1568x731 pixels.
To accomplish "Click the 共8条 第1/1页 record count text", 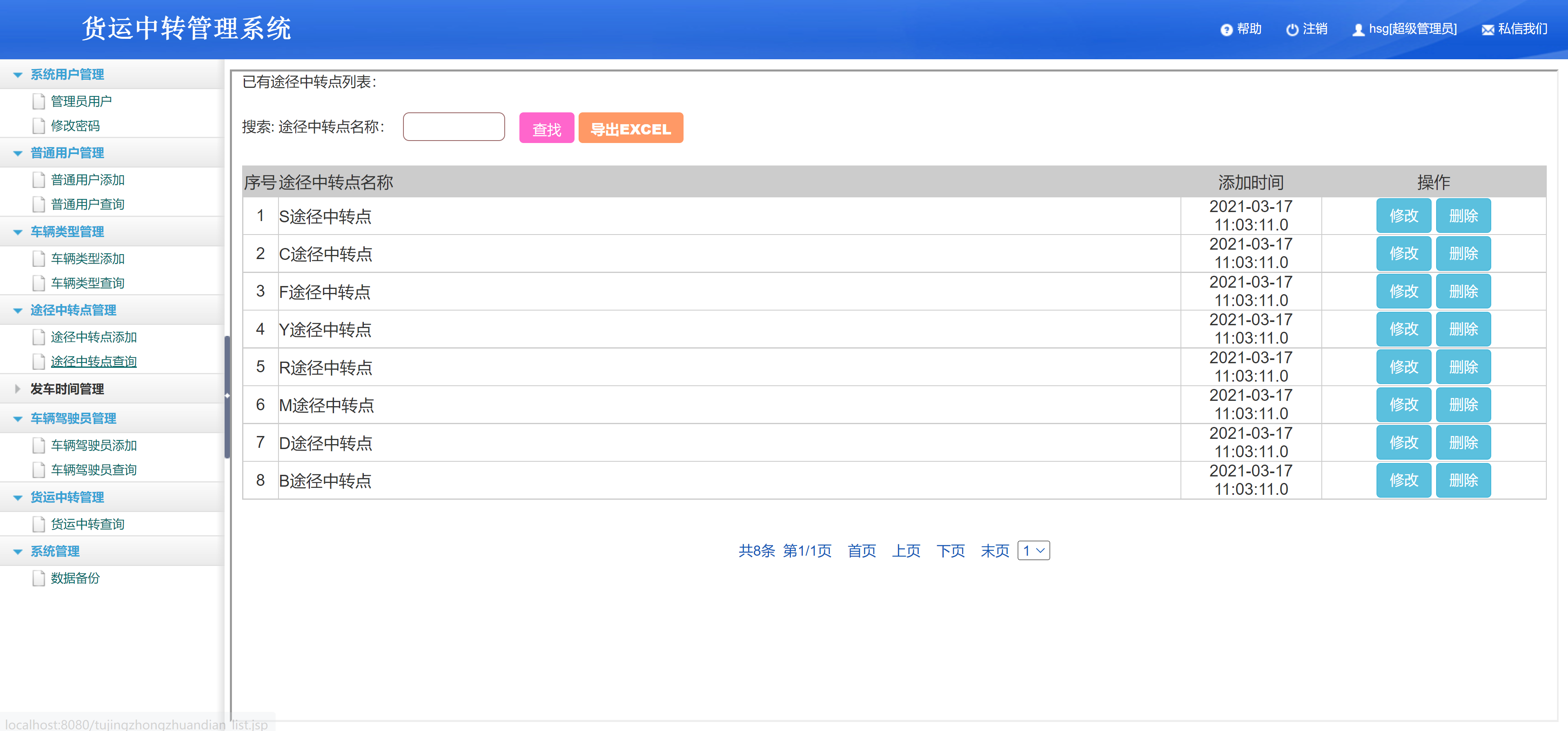I will [x=784, y=551].
